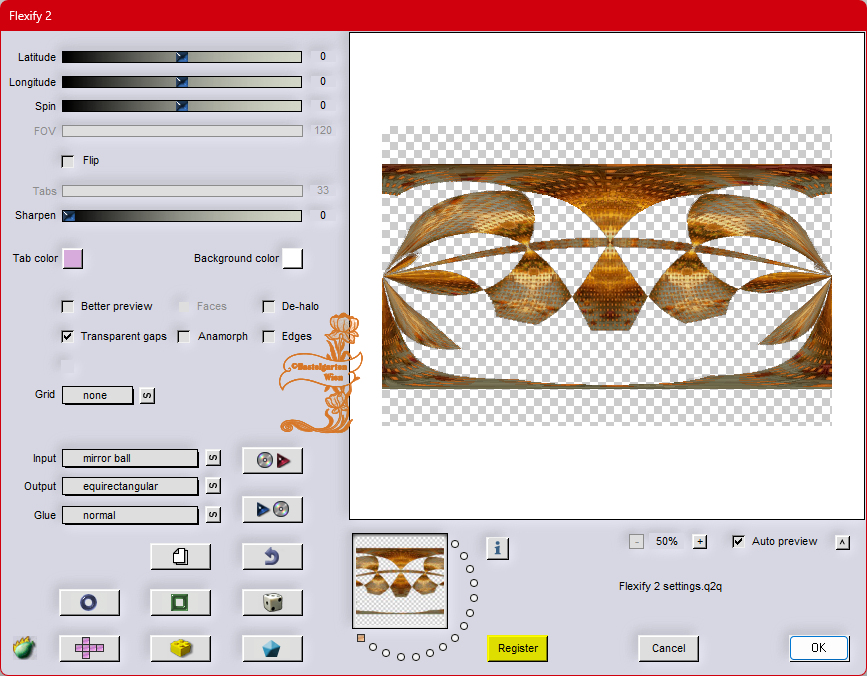Expand the Grid dropdown set to none
Viewport: 867px width, 676px height.
tap(97, 395)
